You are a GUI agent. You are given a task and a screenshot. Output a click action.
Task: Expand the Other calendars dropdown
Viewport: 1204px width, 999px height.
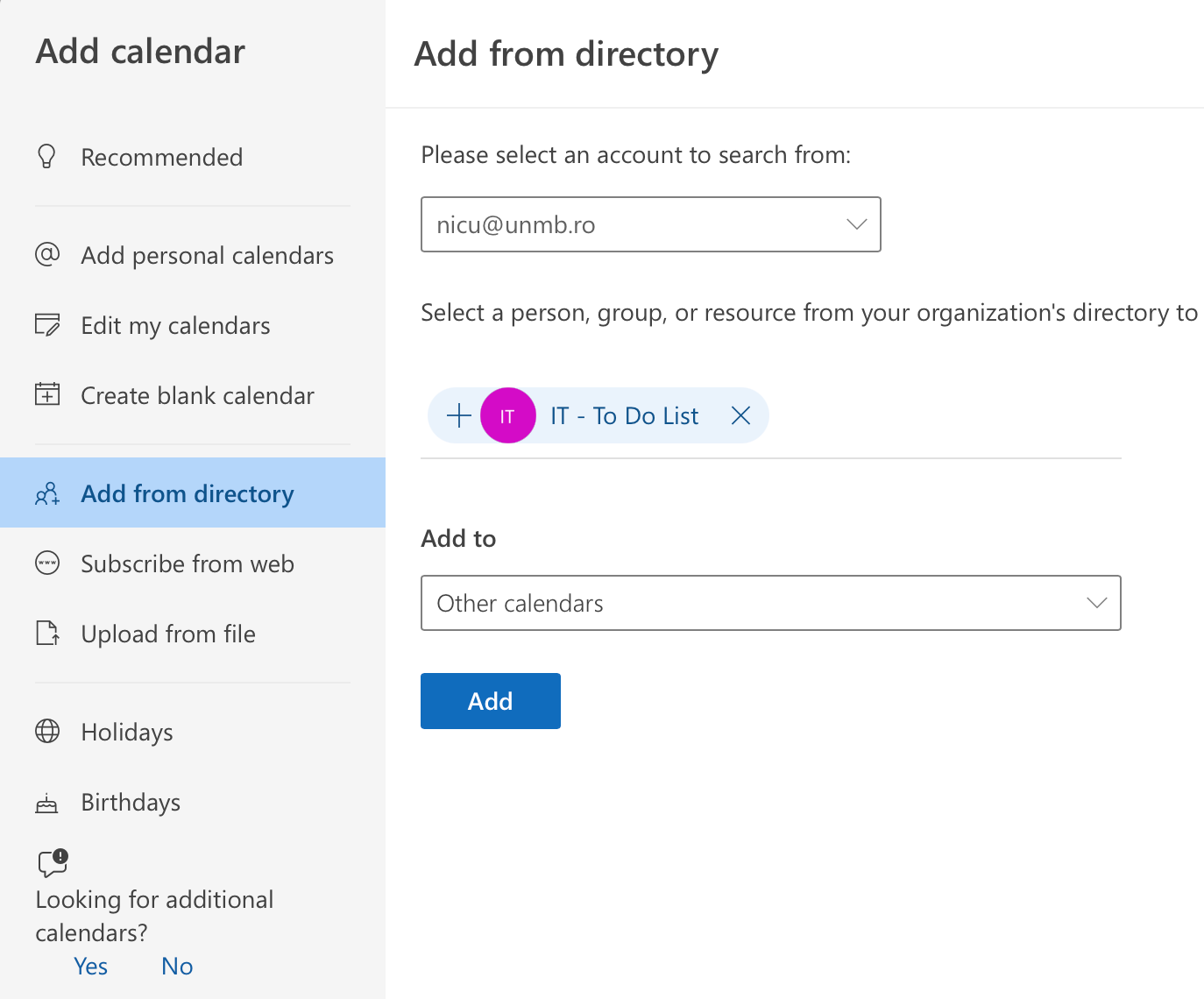770,603
